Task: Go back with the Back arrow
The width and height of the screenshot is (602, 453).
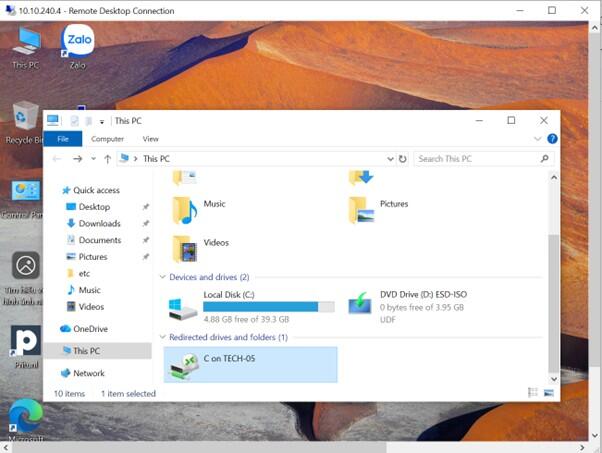Action: pyautogui.click(x=57, y=159)
